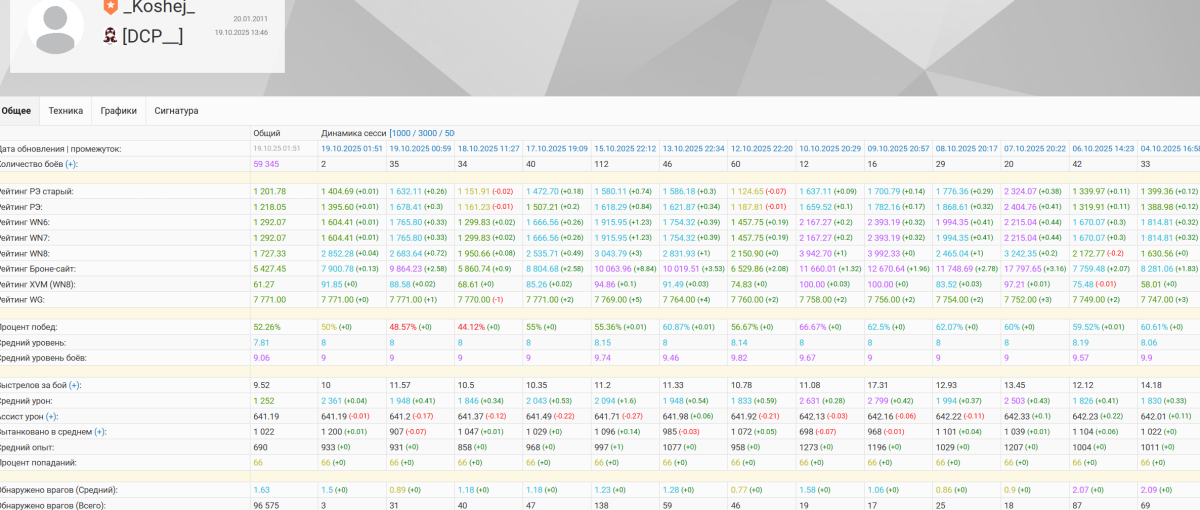This screenshot has width=1200, height=510.
Task: Open the 19.10.2025 01:51 session column
Action: coord(351,148)
